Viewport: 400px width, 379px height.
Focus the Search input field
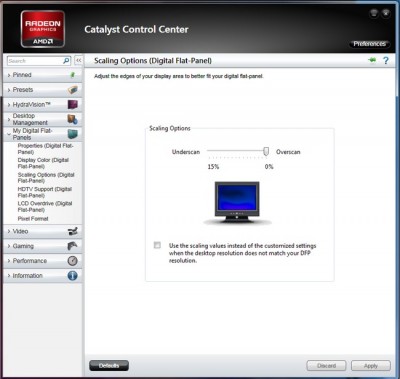coord(35,61)
